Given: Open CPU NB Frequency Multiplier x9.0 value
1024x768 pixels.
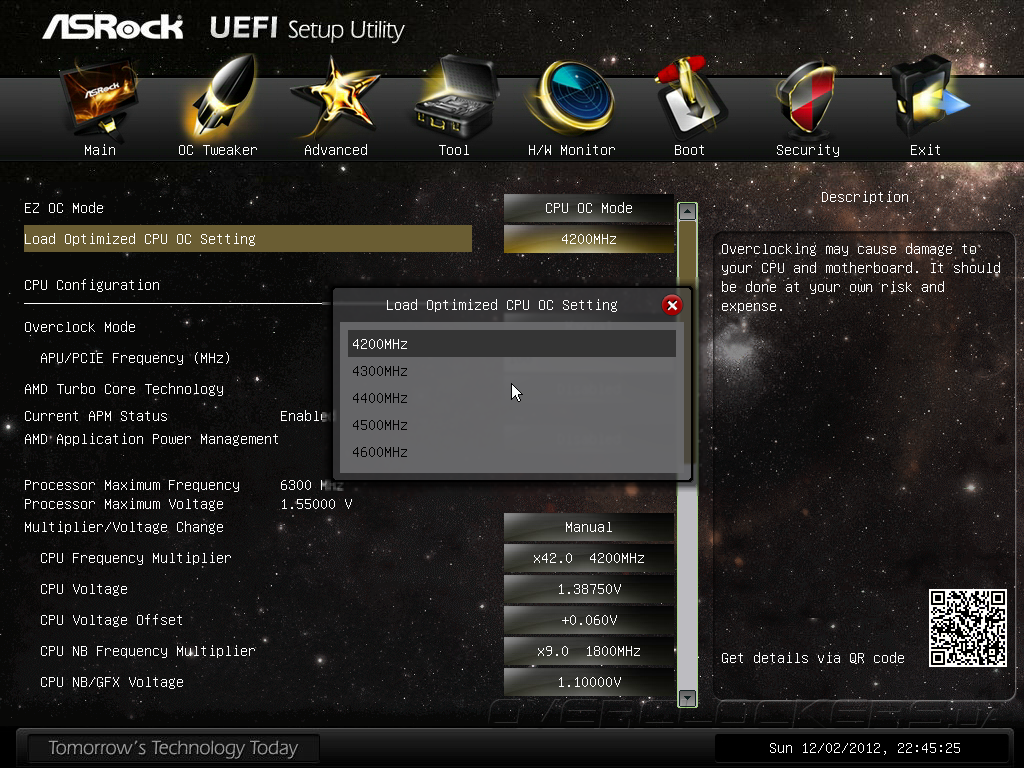Looking at the screenshot, I should click(588, 651).
